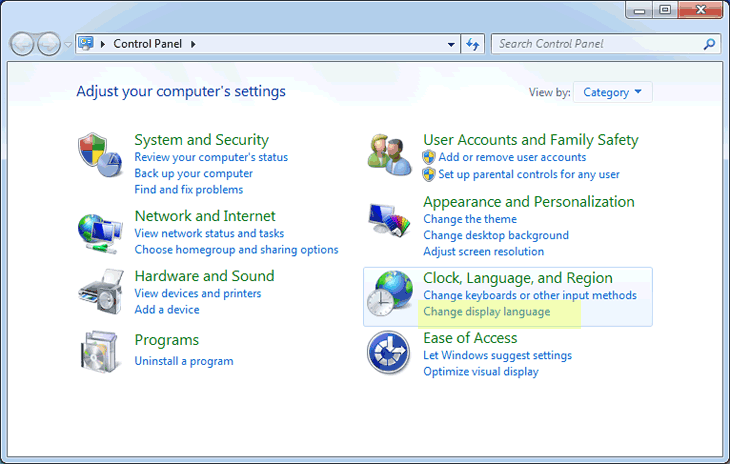This screenshot has width=730, height=464.
Task: Focus the Search Control Panel field
Action: (599, 44)
